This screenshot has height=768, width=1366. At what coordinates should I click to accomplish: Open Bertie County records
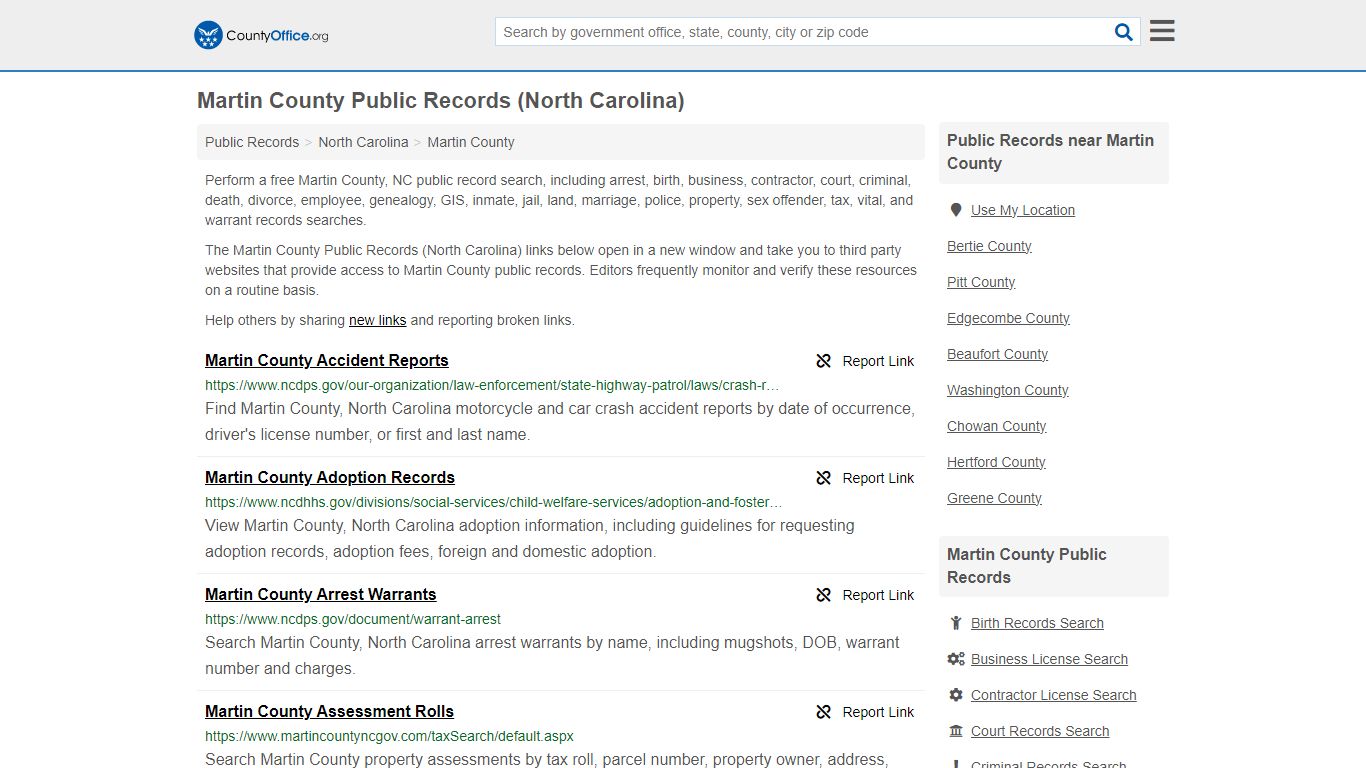pyautogui.click(x=989, y=246)
